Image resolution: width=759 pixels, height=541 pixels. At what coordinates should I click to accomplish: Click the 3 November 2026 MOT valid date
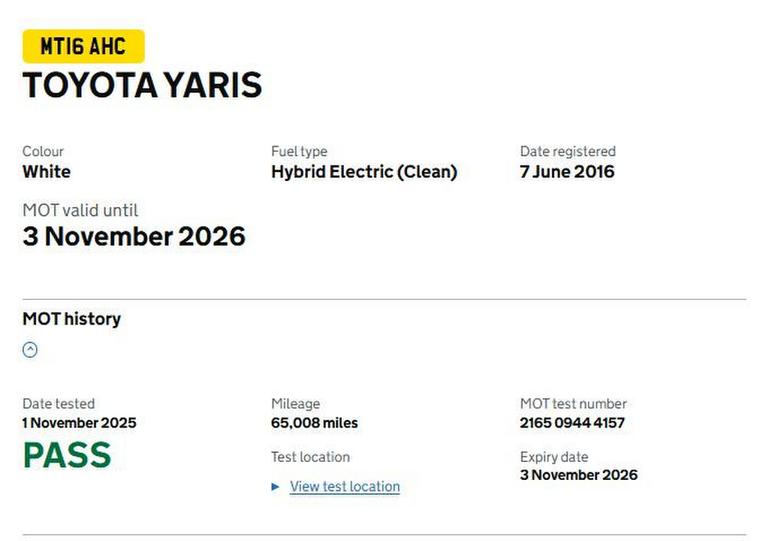134,237
